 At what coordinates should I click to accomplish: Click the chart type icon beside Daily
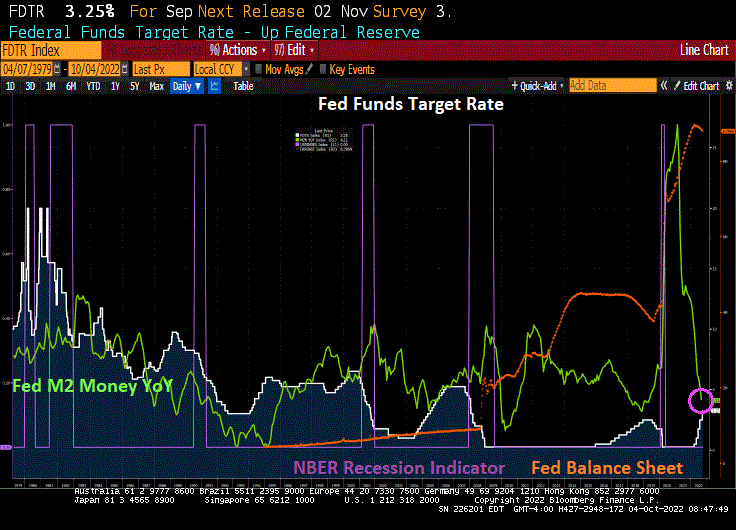[214, 86]
